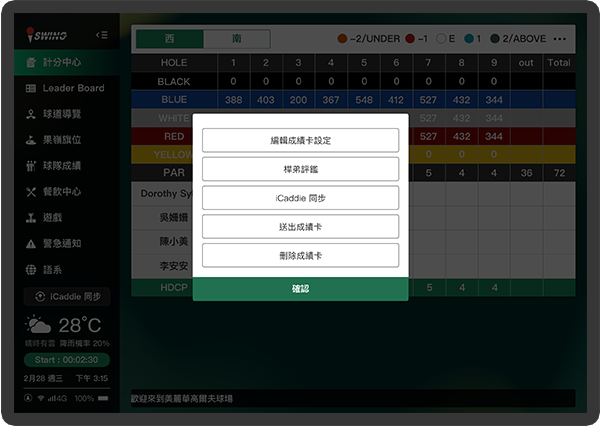The image size is (601, 426).
Task: Click the 餐飲中心 dining icon
Action: pyautogui.click(x=31, y=192)
